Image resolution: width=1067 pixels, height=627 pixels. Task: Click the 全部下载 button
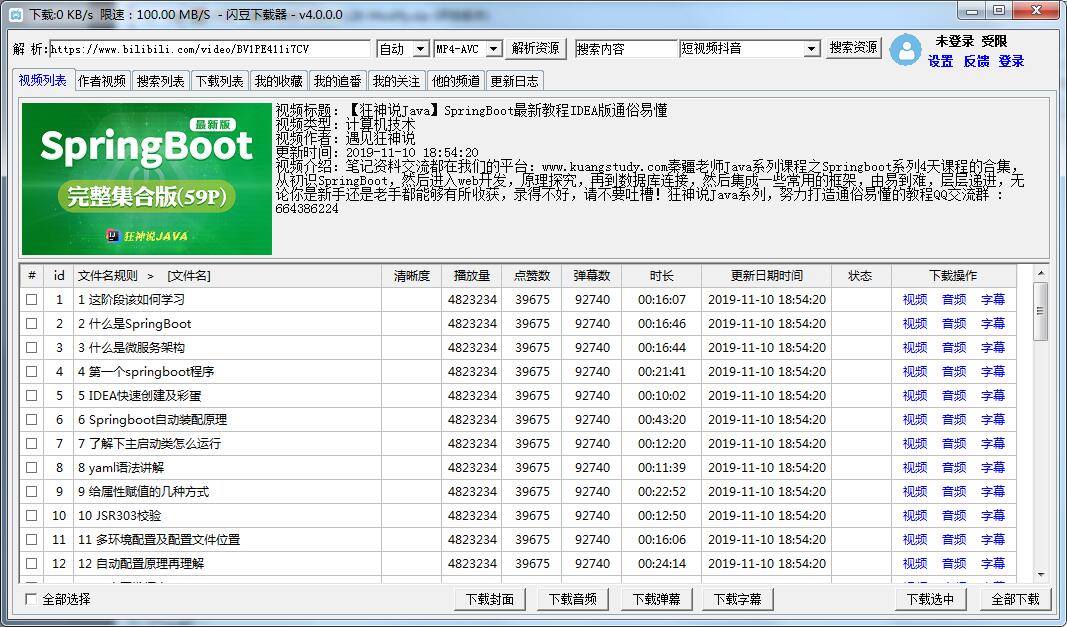pos(1015,599)
